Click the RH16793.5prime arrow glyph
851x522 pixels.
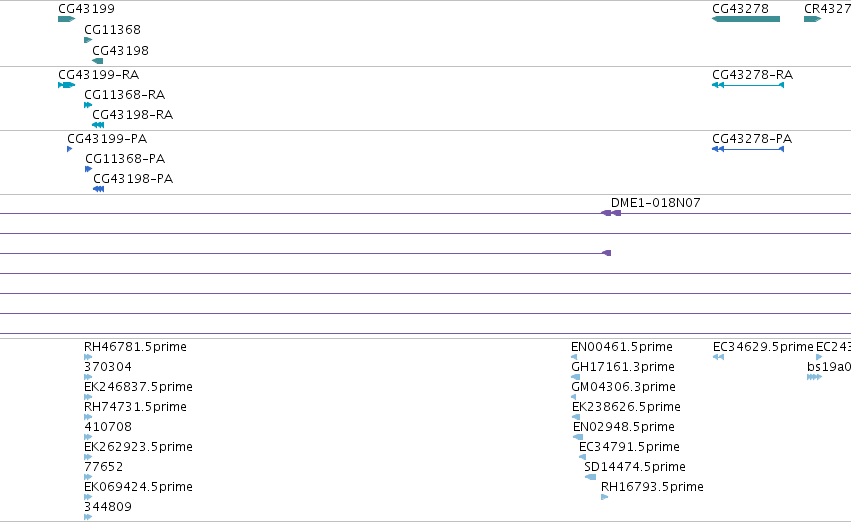click(605, 497)
